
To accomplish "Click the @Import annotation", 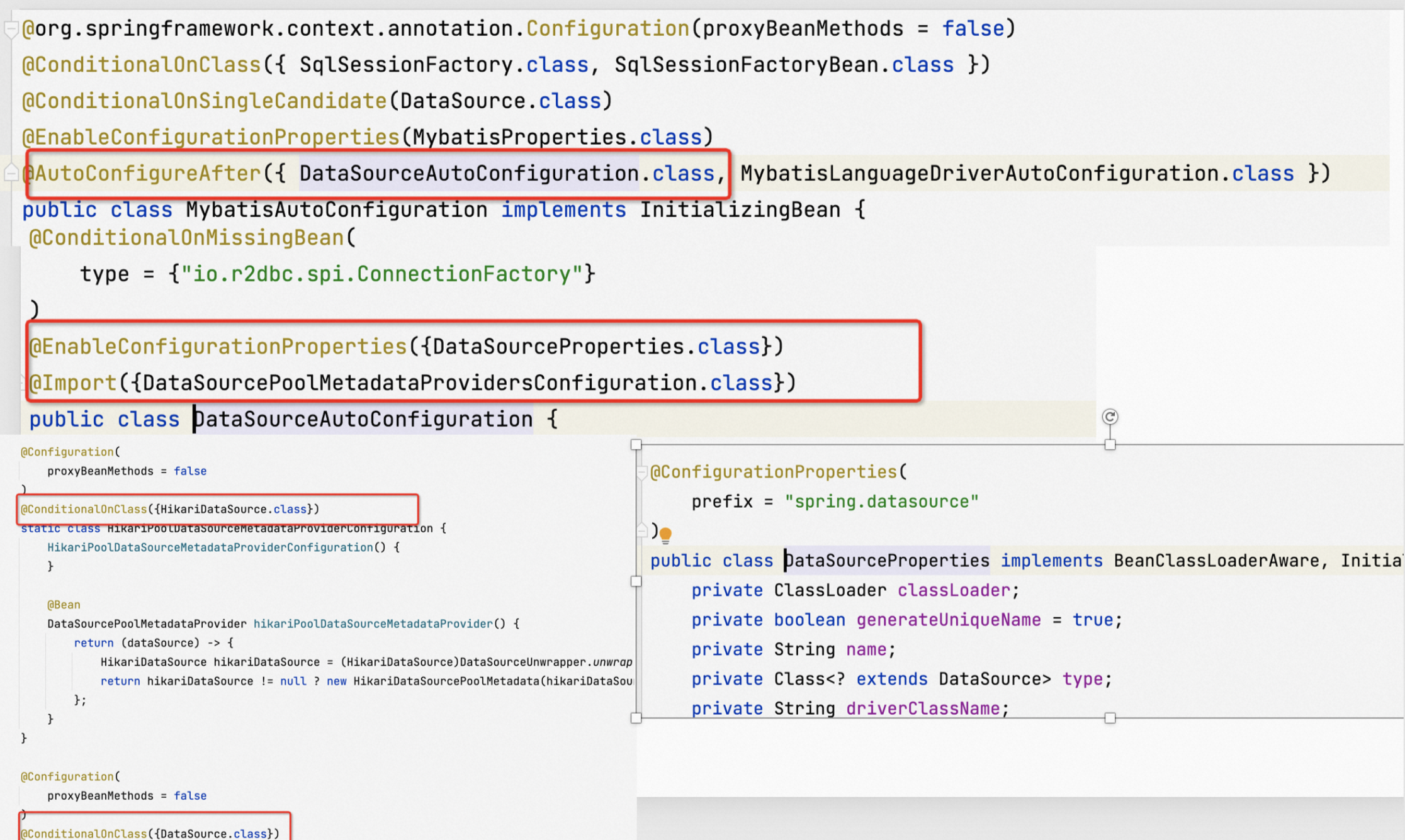I will tap(73, 383).
